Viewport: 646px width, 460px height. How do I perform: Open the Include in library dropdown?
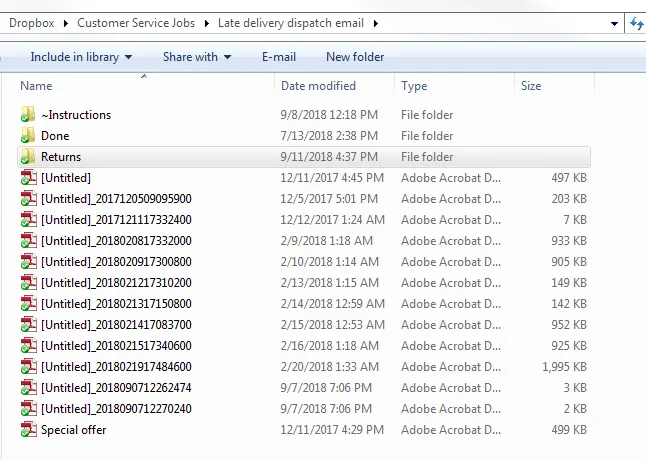tap(81, 57)
